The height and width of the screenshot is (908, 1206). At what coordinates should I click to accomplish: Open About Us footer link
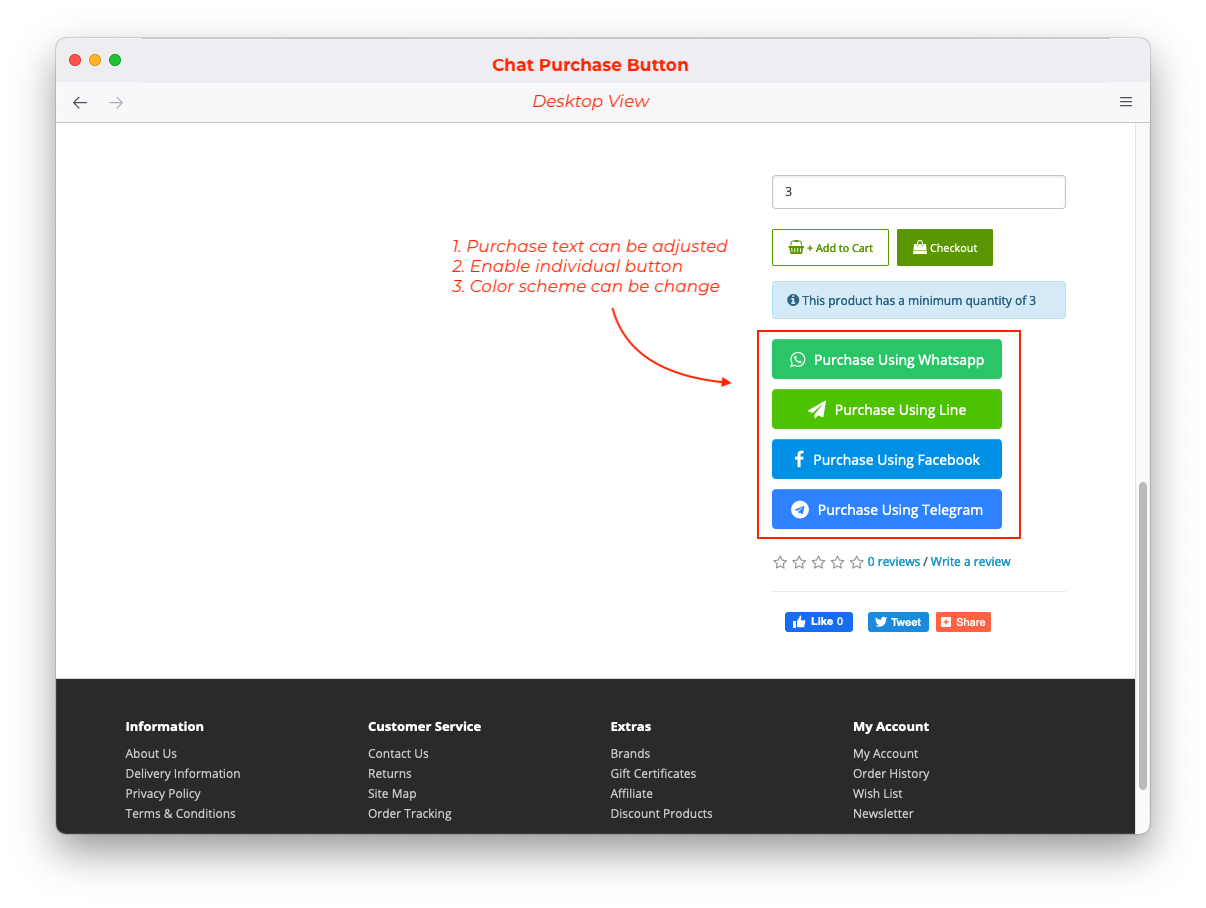[151, 754]
